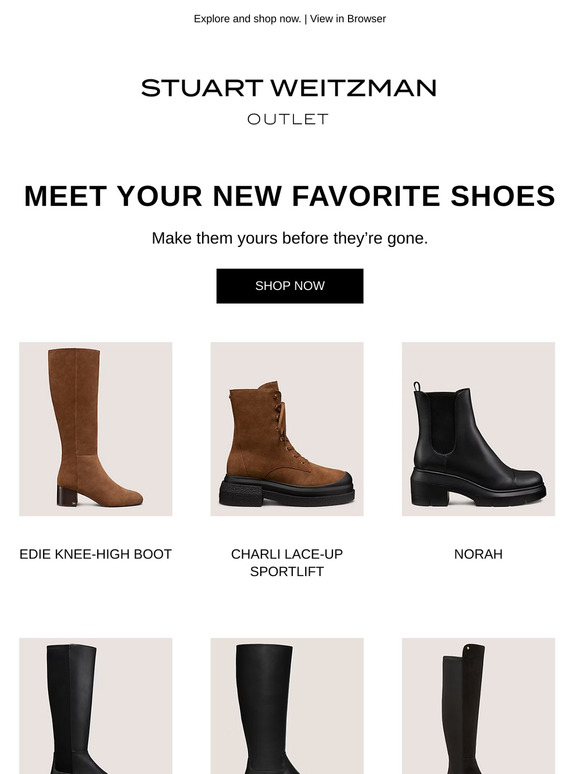Open the black Norah Chelsea boot image
This screenshot has width=580, height=774.
(x=478, y=429)
